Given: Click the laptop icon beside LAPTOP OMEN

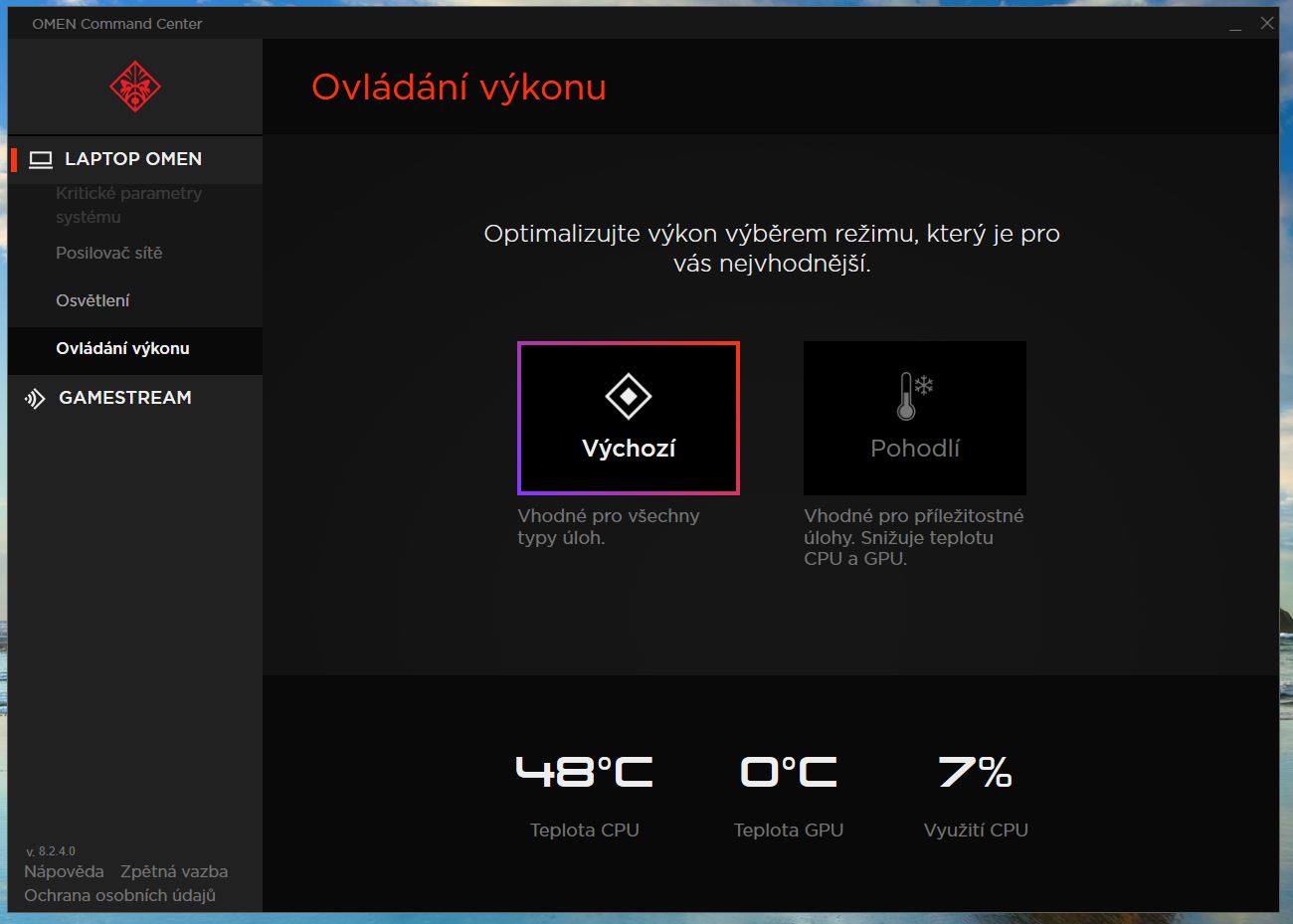Looking at the screenshot, I should 41,159.
